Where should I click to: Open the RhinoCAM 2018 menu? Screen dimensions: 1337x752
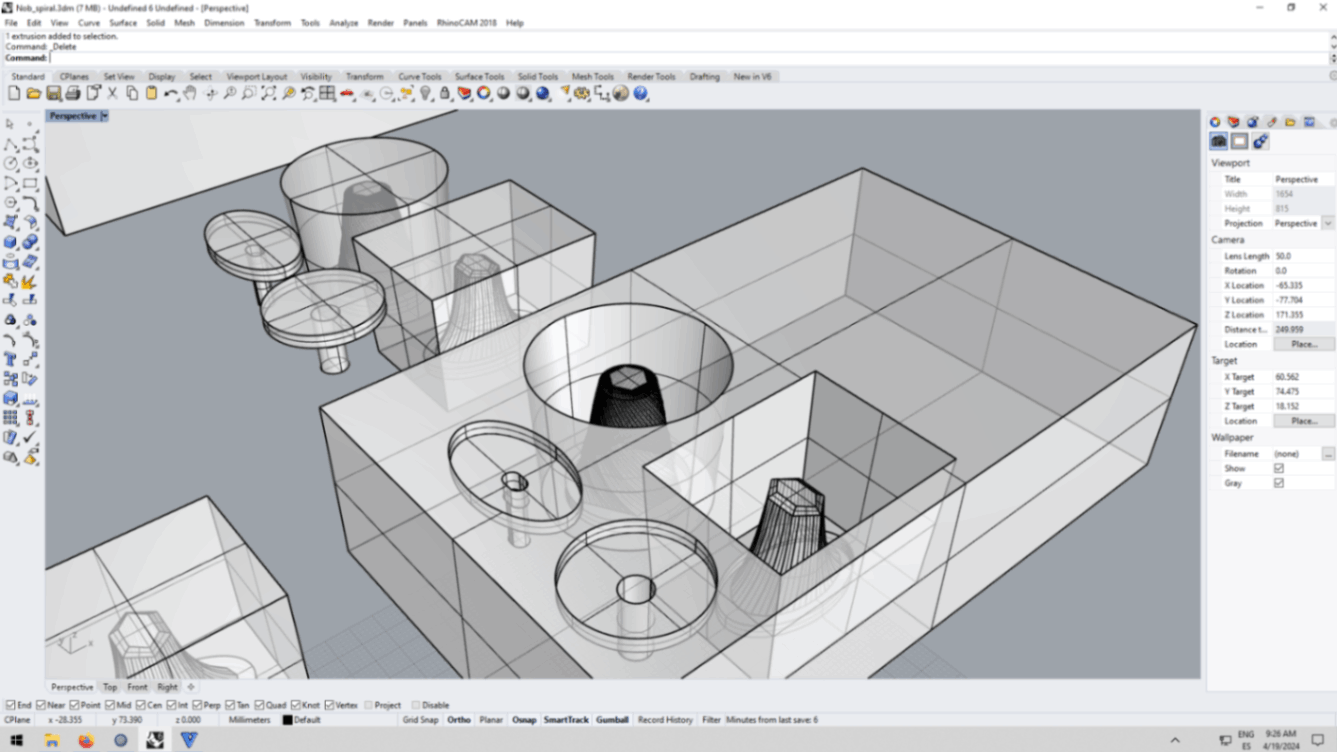(x=466, y=23)
